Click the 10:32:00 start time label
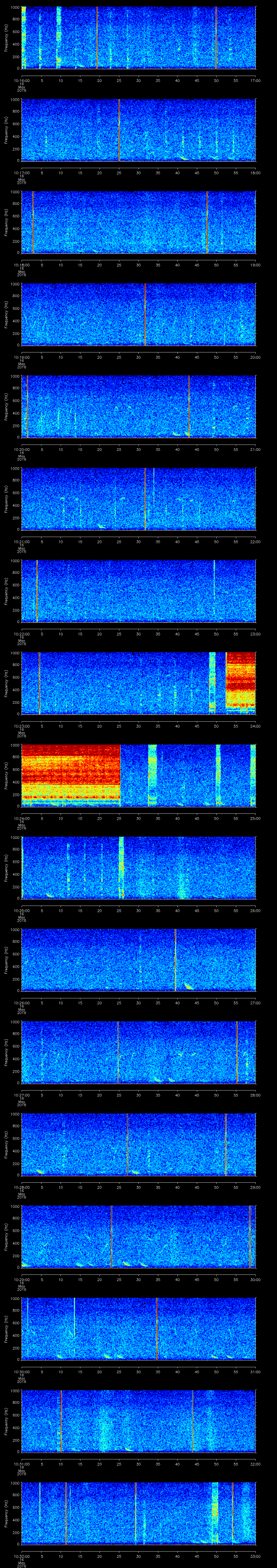This screenshot has height=1568, width=277. 21,1556
